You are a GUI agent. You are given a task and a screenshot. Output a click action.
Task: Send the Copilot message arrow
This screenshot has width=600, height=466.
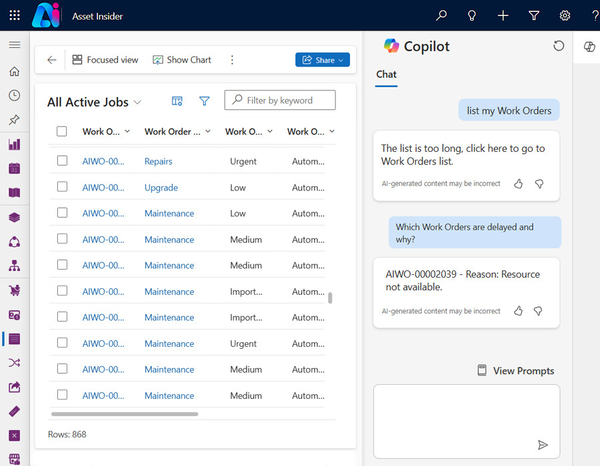[543, 445]
